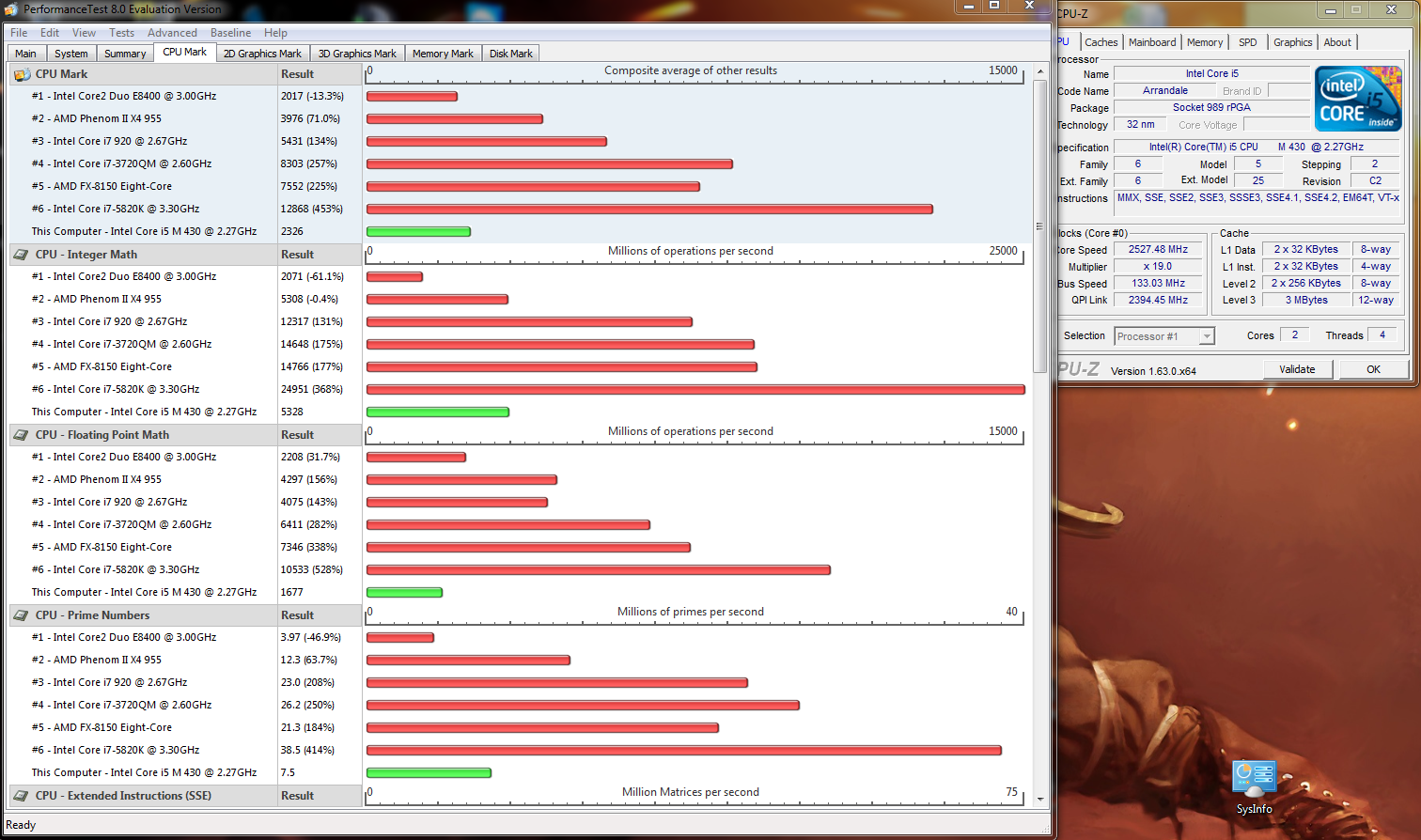
Task: Click the CPU - Extended Instructions (SSE) icon
Action: (x=22, y=796)
